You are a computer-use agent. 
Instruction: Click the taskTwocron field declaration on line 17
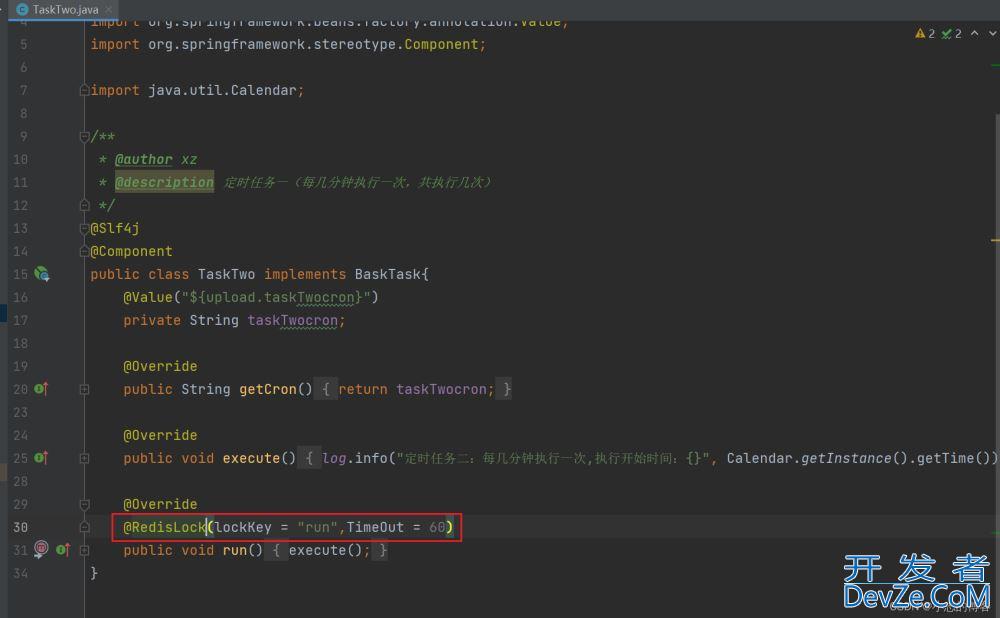pos(293,320)
